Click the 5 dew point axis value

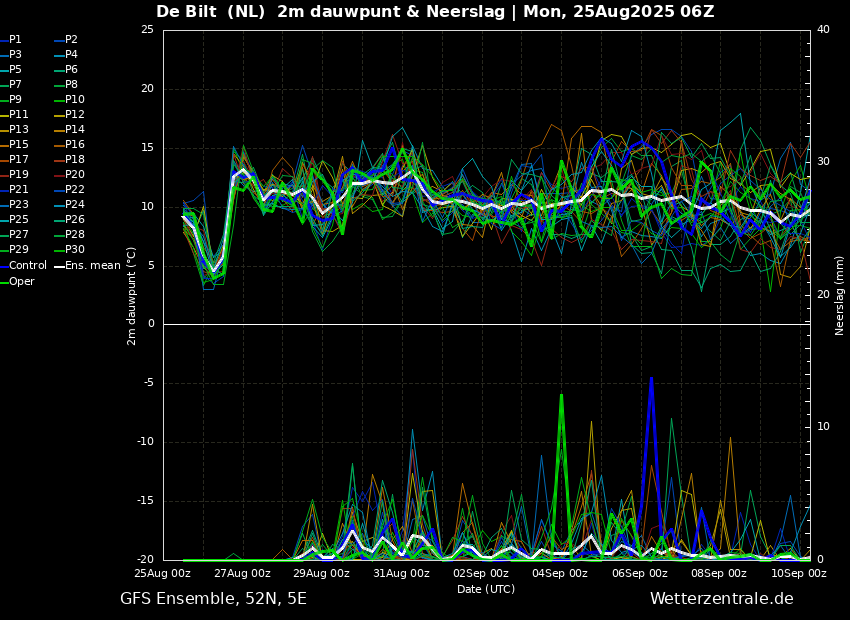(x=151, y=266)
